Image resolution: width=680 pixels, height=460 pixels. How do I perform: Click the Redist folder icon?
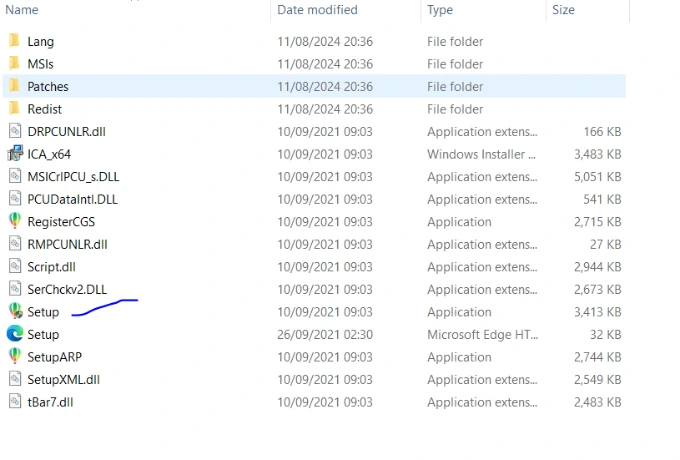(14, 108)
